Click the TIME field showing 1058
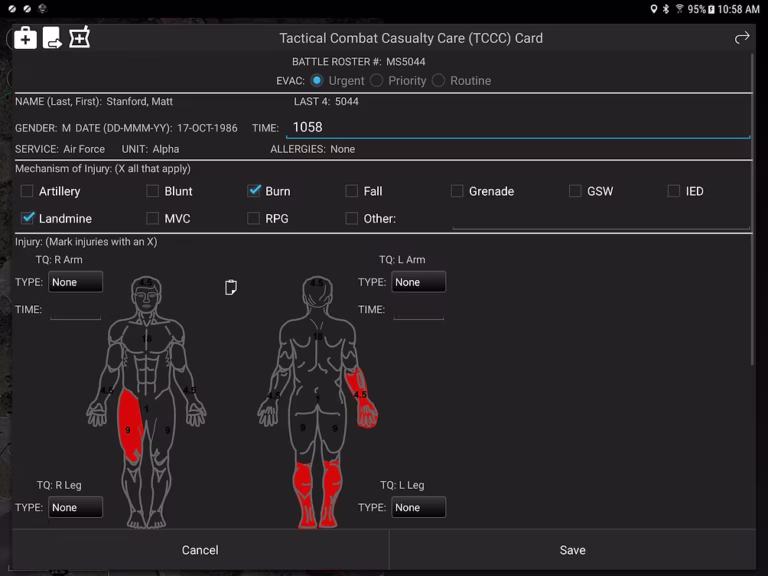The height and width of the screenshot is (576, 768). [x=516, y=127]
